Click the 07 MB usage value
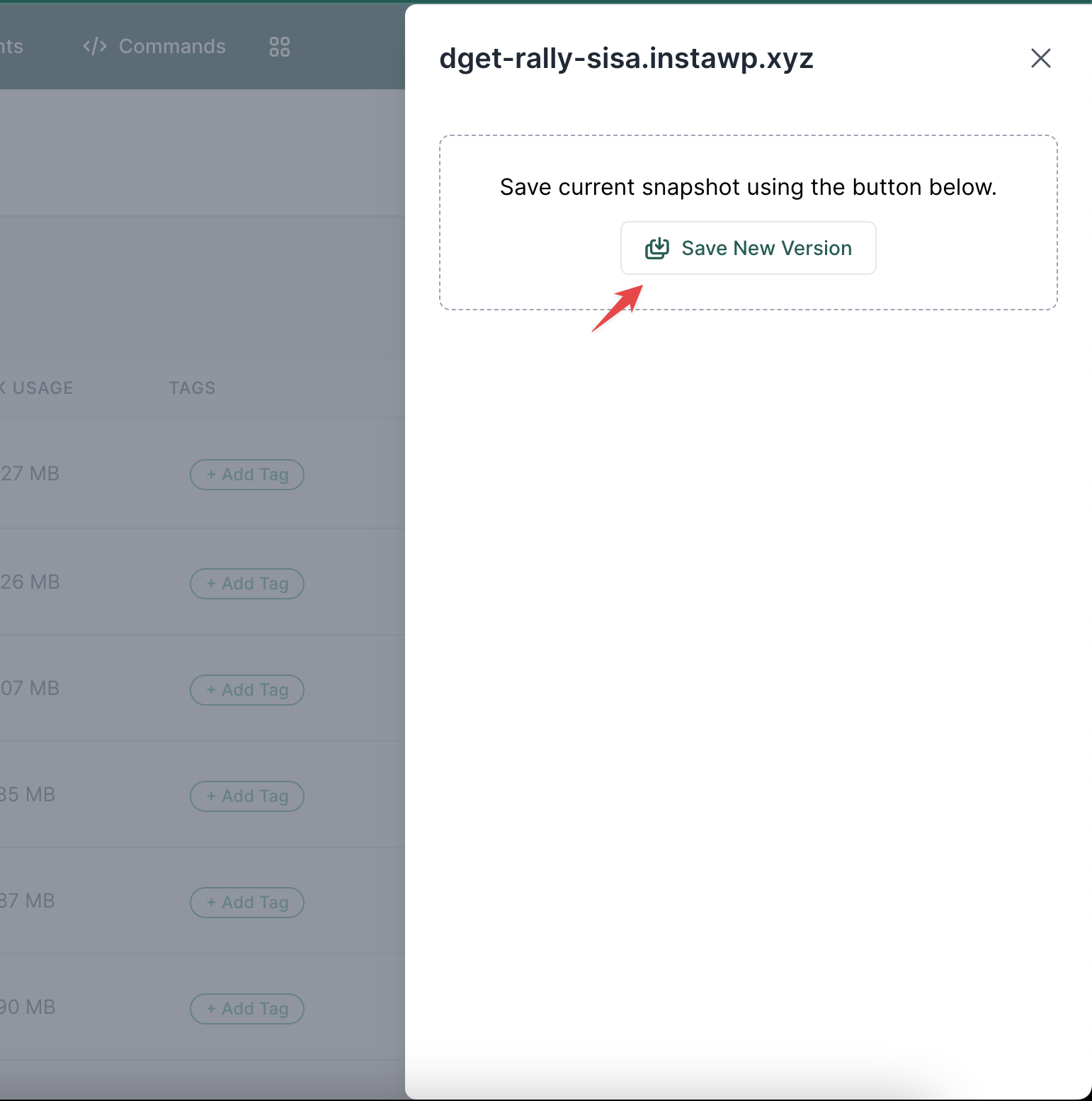This screenshot has width=1092, height=1101. click(x=30, y=689)
